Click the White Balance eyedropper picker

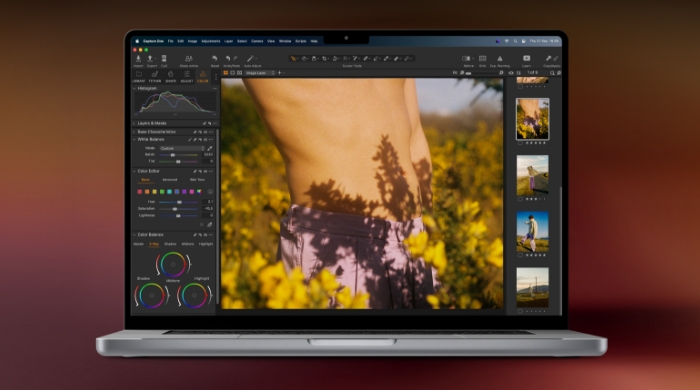210,148
